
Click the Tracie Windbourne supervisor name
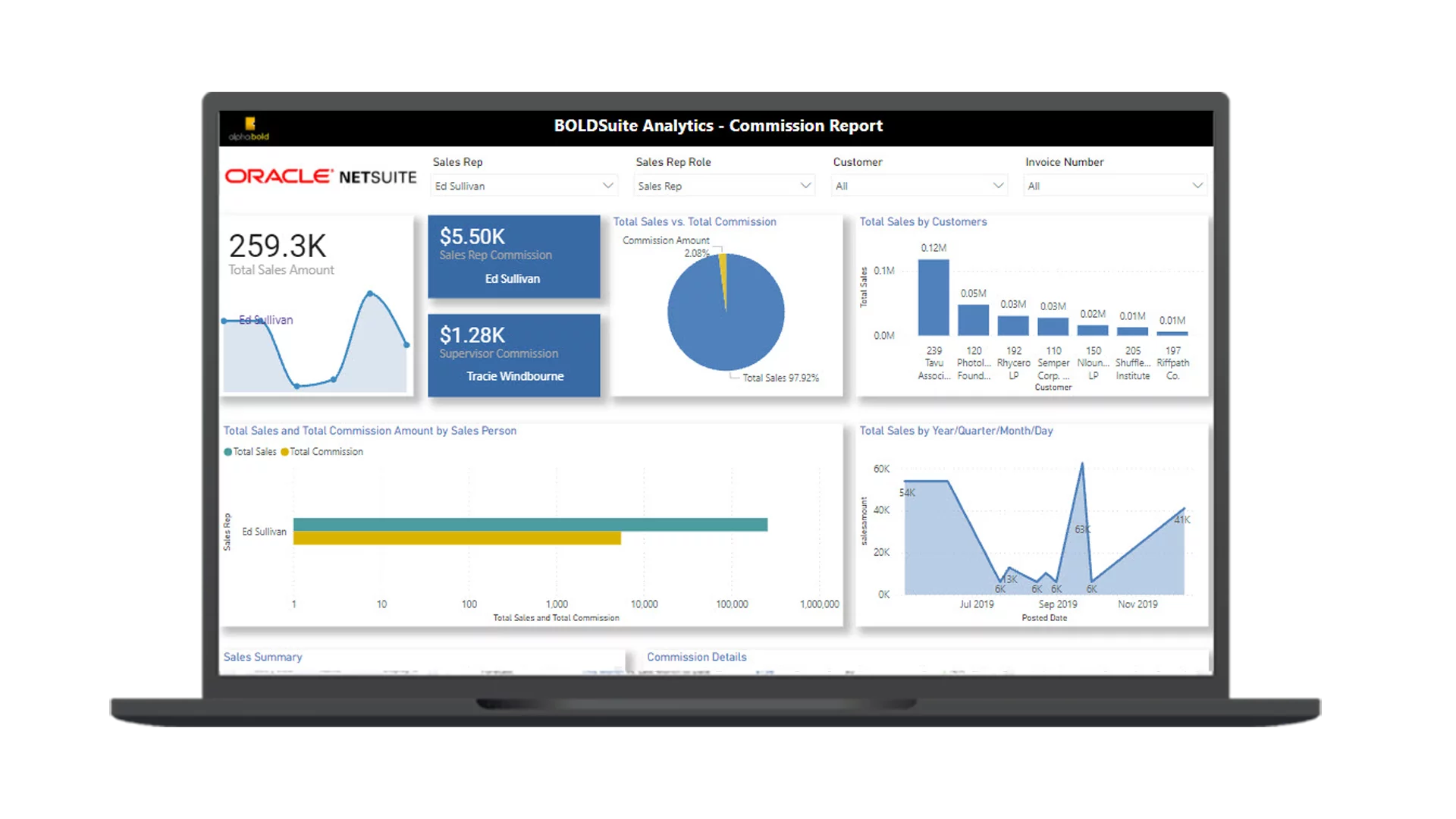click(515, 376)
